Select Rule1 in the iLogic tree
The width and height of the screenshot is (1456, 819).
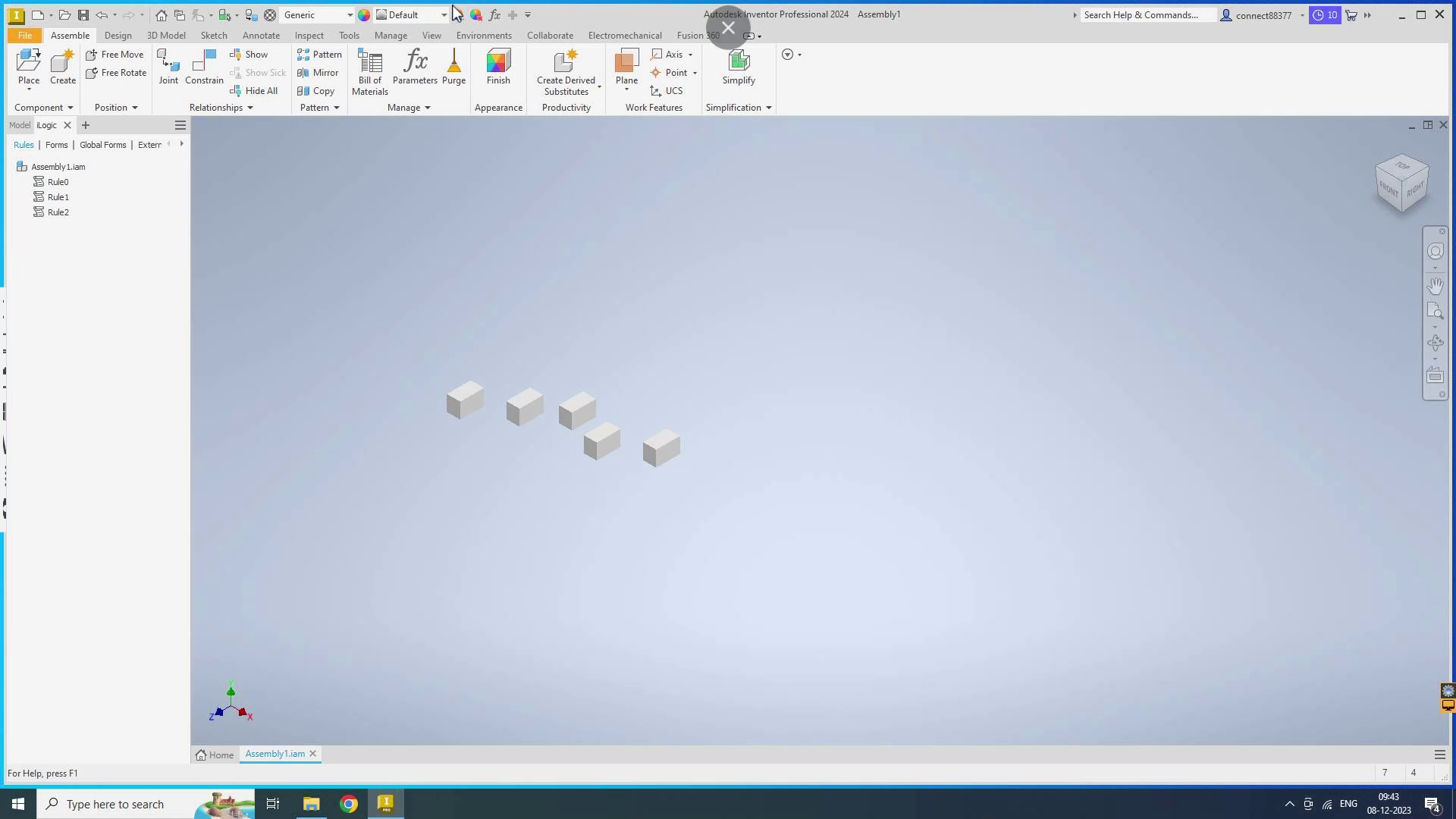point(58,197)
